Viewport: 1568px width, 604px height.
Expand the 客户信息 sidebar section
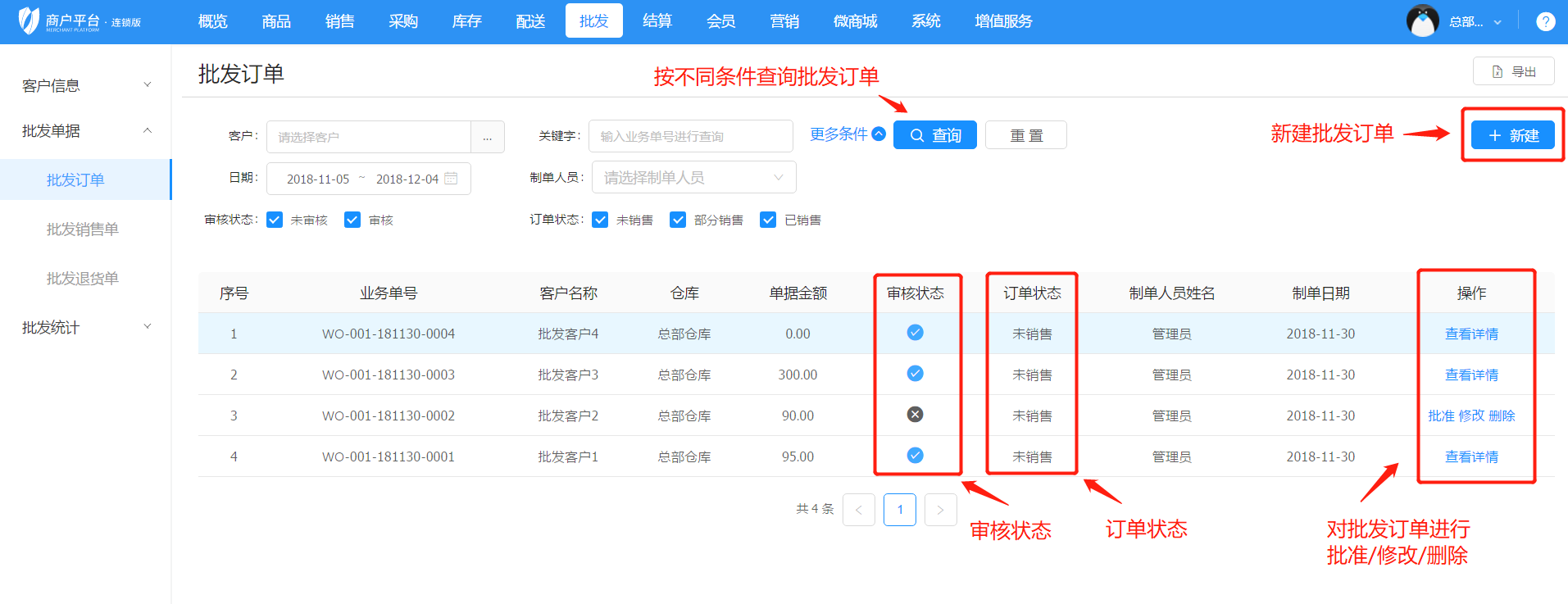(85, 85)
